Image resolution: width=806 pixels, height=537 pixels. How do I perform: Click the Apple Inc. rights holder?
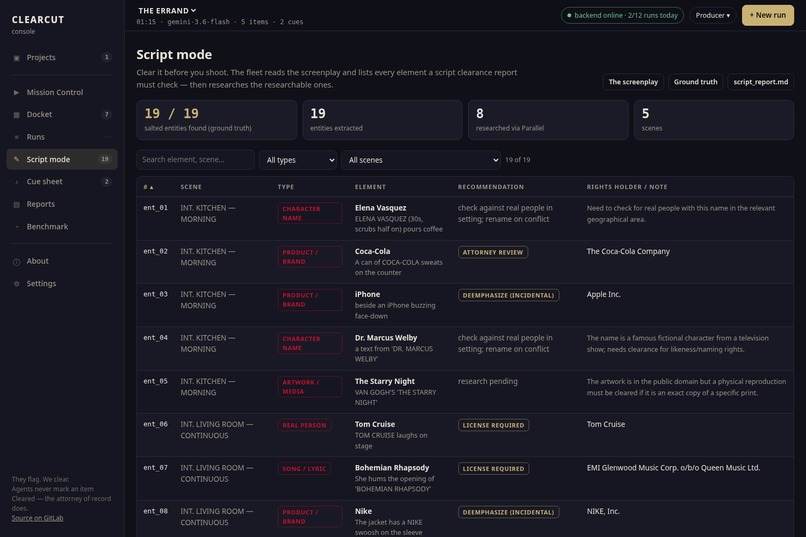(603, 294)
